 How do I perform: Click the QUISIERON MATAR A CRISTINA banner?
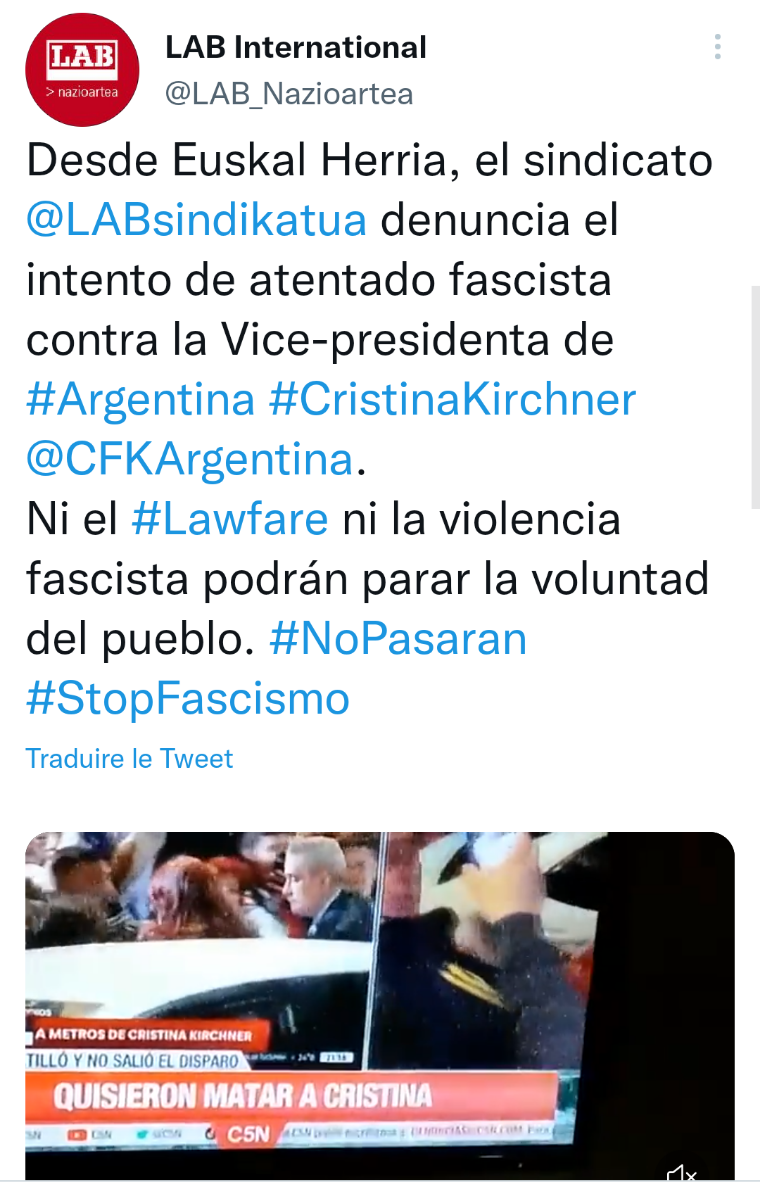pyautogui.click(x=288, y=1096)
